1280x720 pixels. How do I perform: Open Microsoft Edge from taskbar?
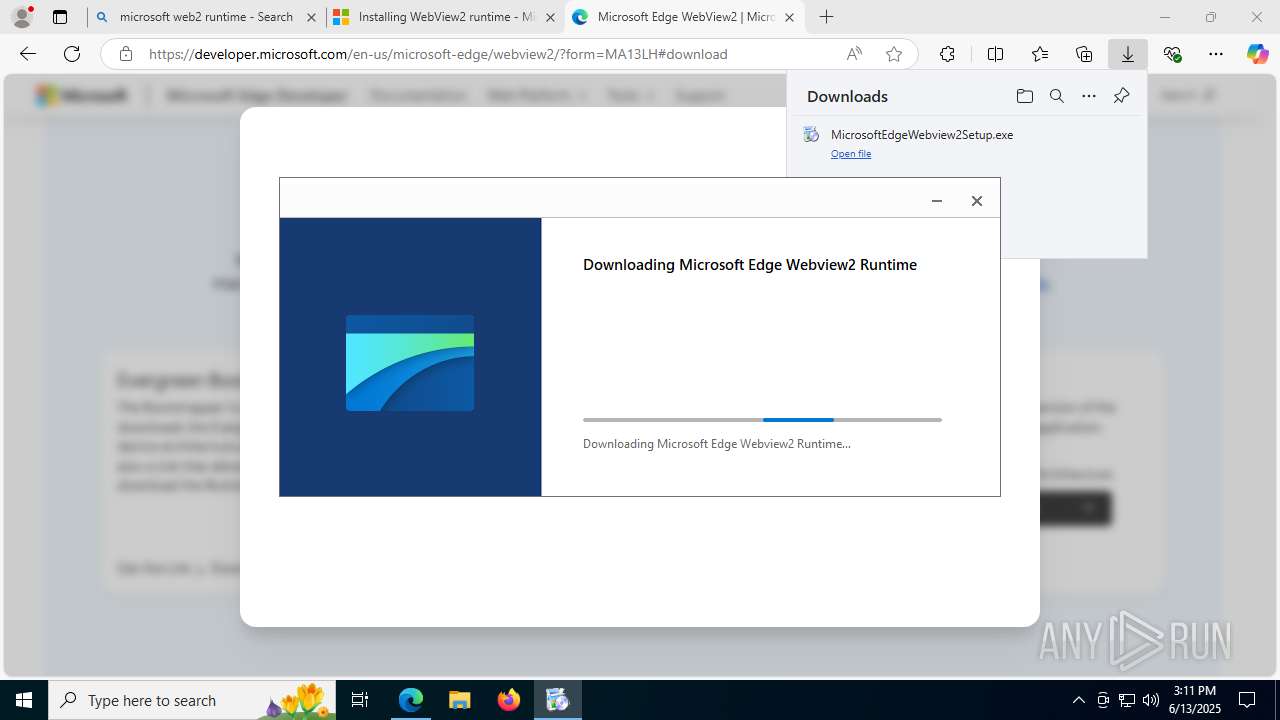point(411,700)
